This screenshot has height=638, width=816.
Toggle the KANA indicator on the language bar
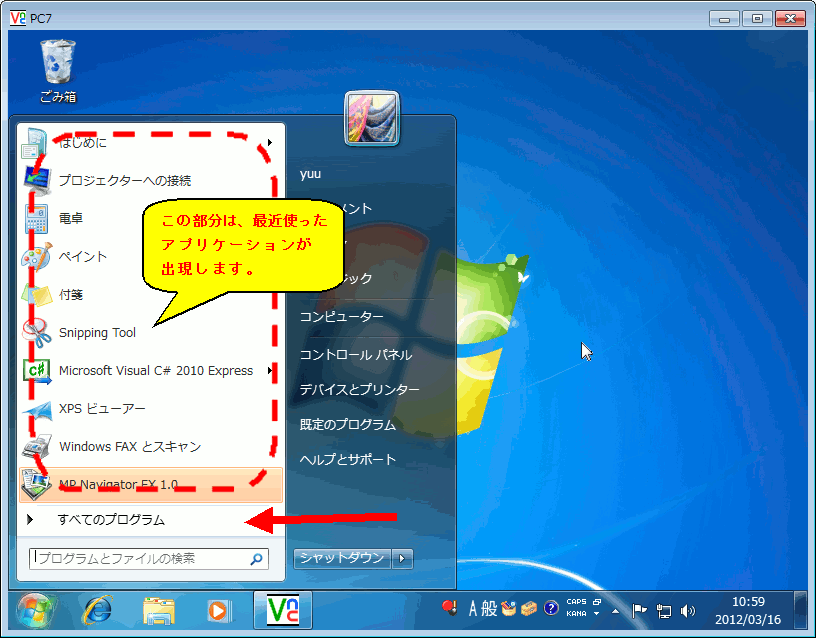575,613
